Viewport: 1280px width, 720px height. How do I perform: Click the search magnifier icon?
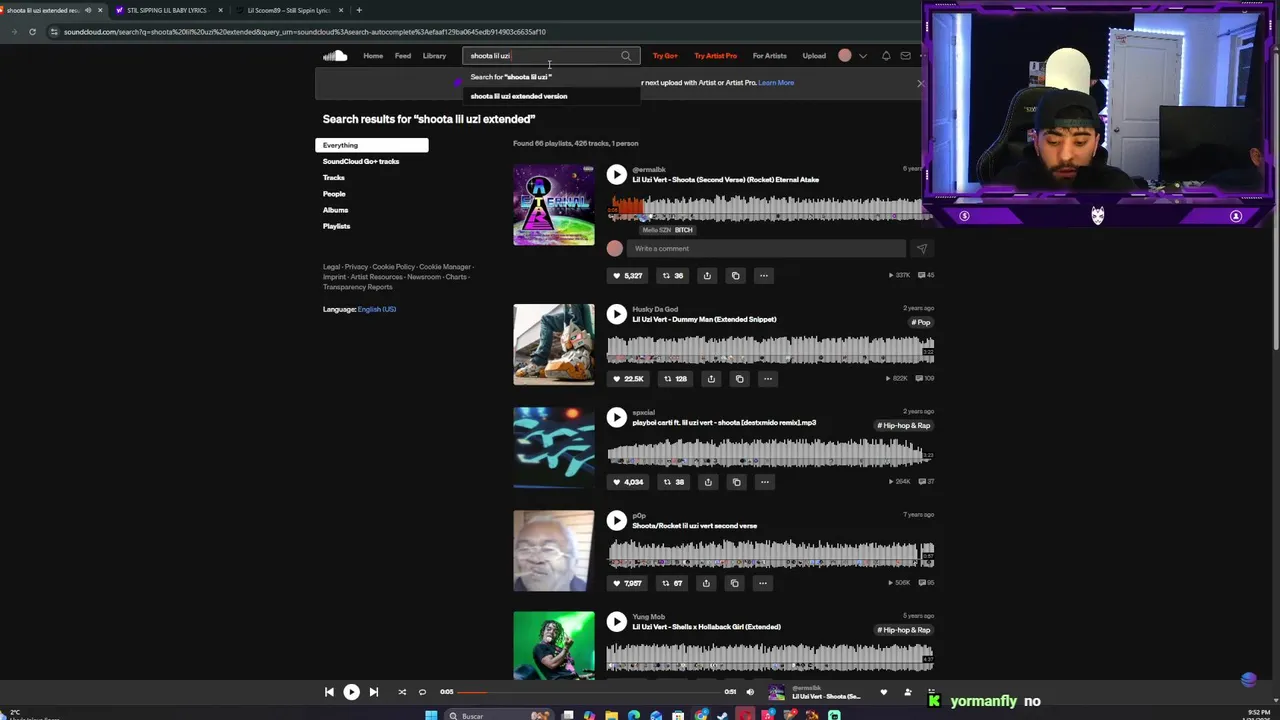coord(626,56)
